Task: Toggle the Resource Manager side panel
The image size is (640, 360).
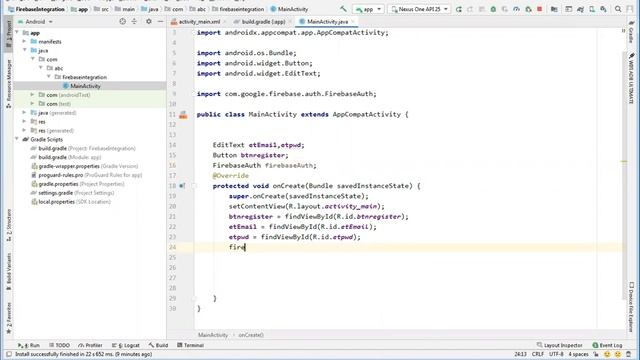Action: coord(9,84)
